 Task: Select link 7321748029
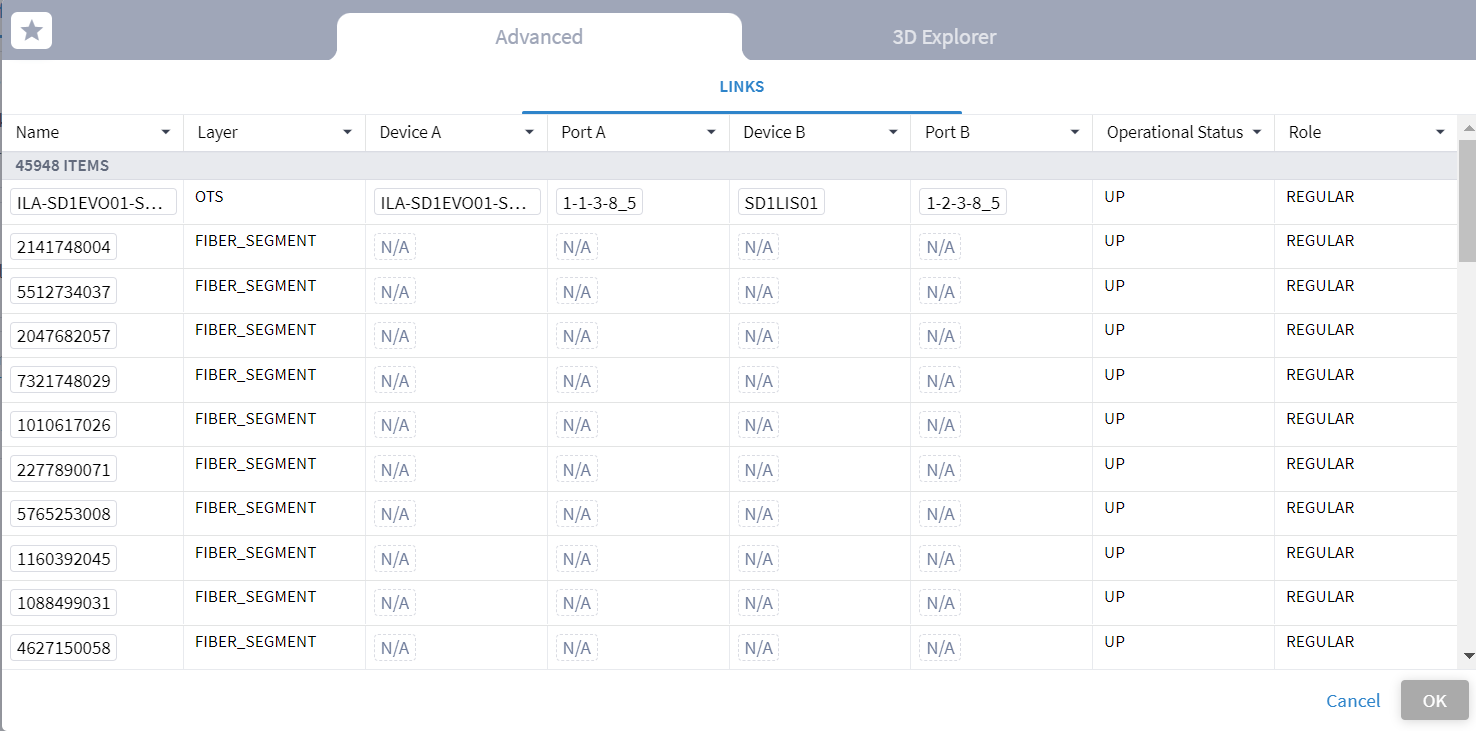[x=63, y=381]
